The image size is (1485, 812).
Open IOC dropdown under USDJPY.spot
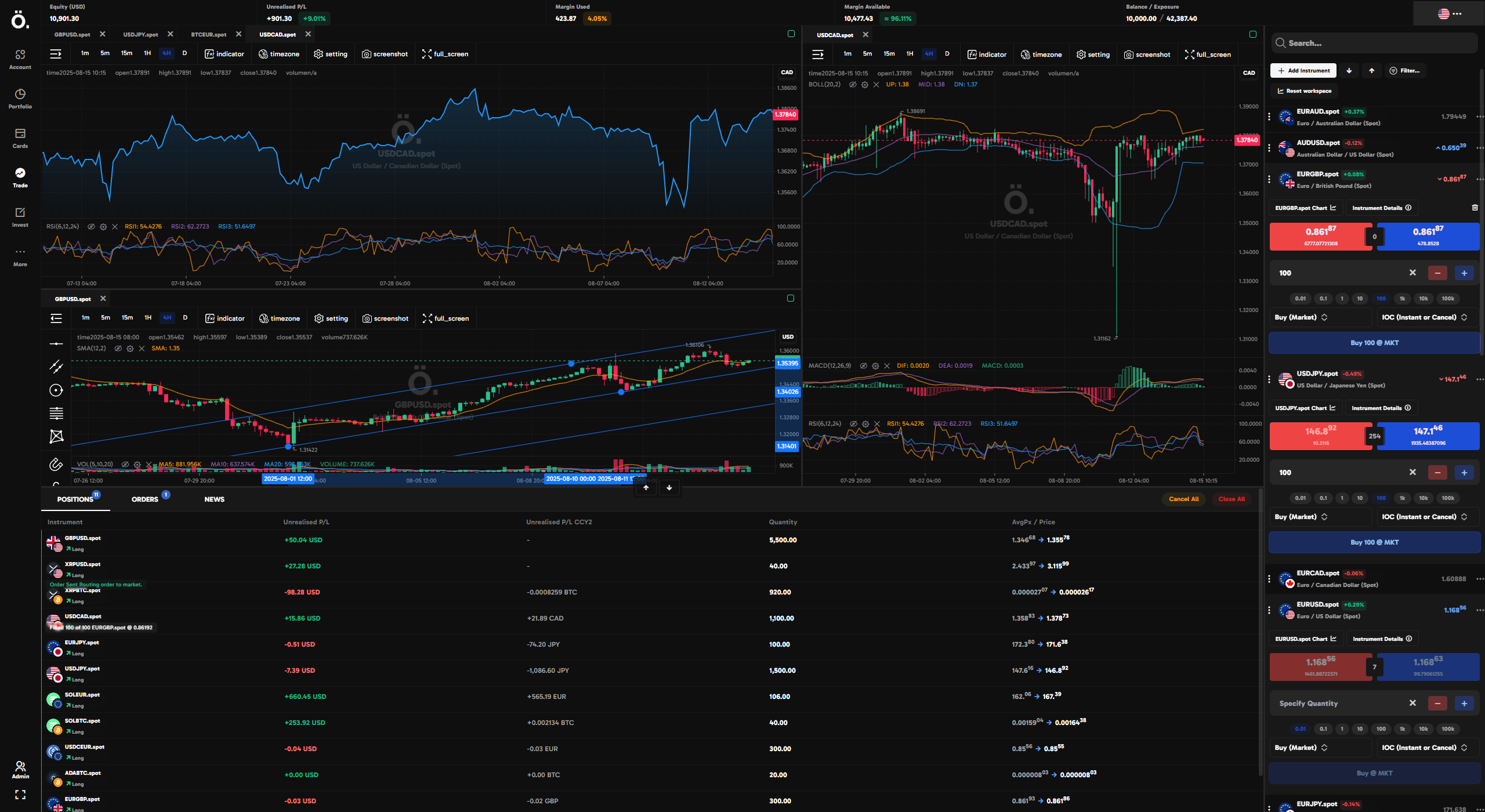click(x=1428, y=517)
